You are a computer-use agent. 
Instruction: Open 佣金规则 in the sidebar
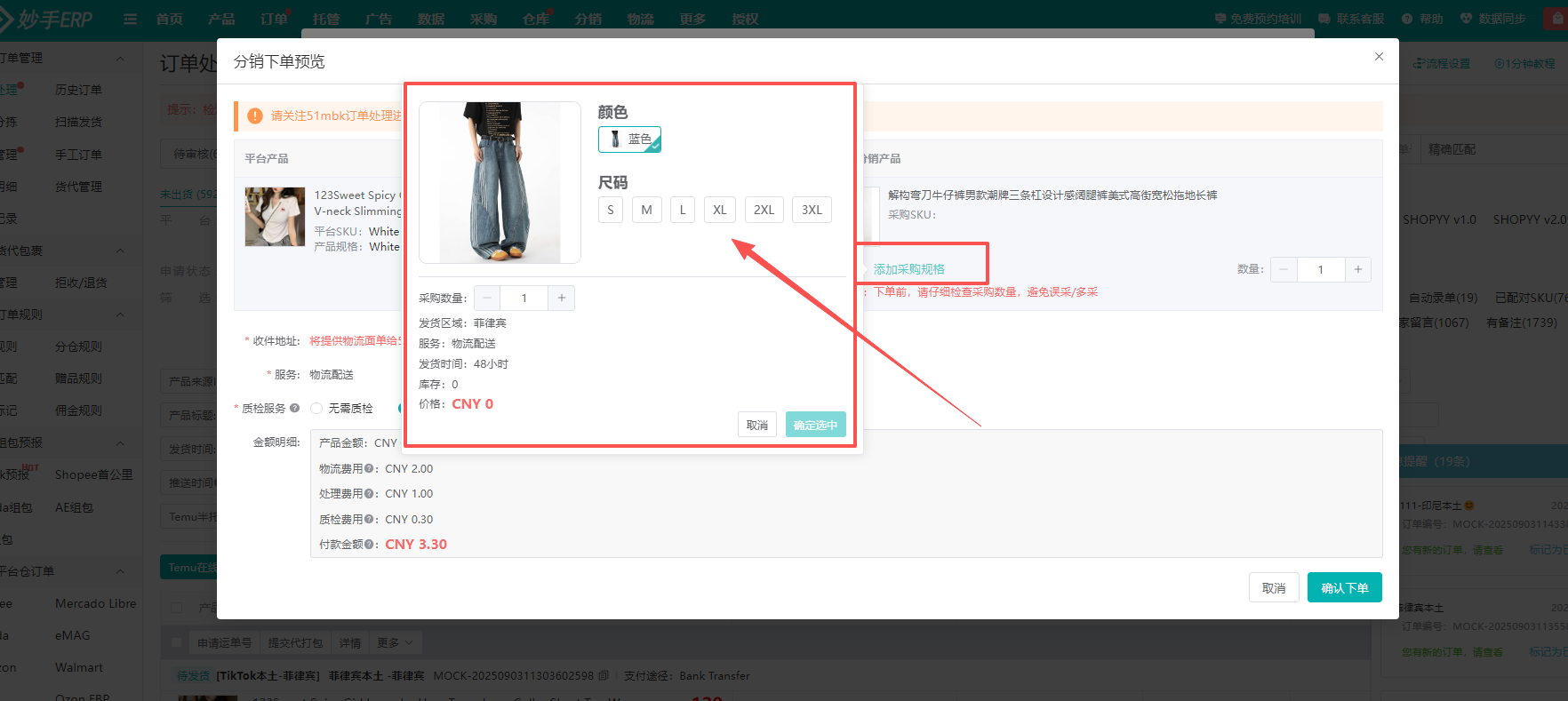[x=78, y=410]
